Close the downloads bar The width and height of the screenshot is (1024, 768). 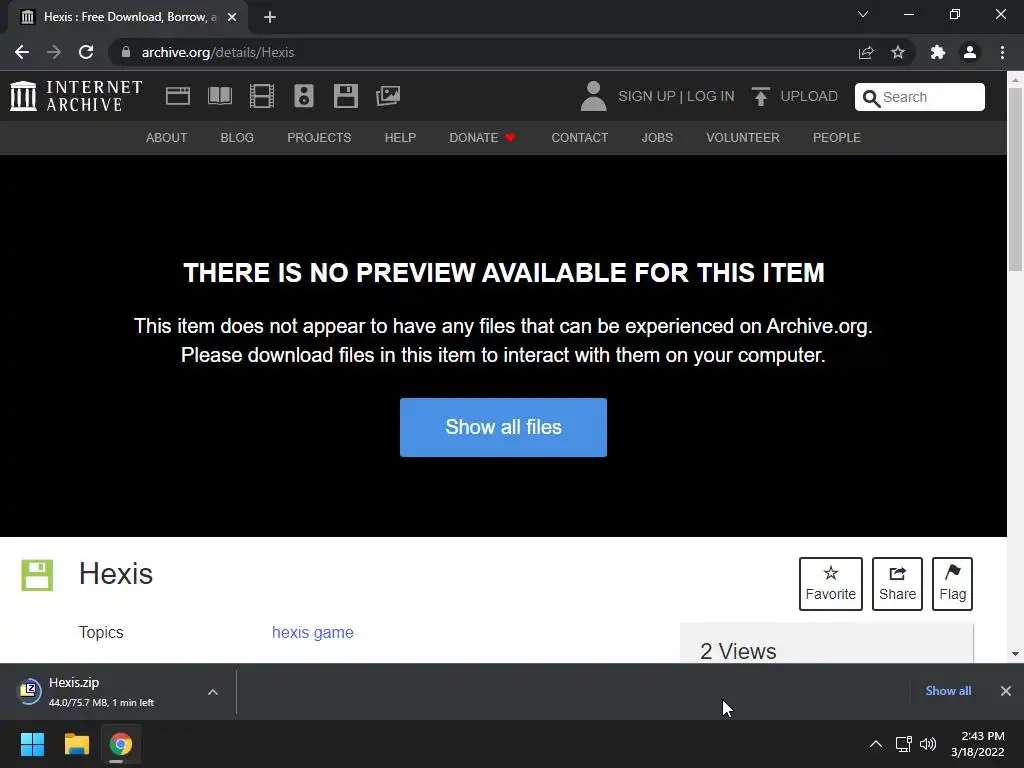pyautogui.click(x=1006, y=691)
